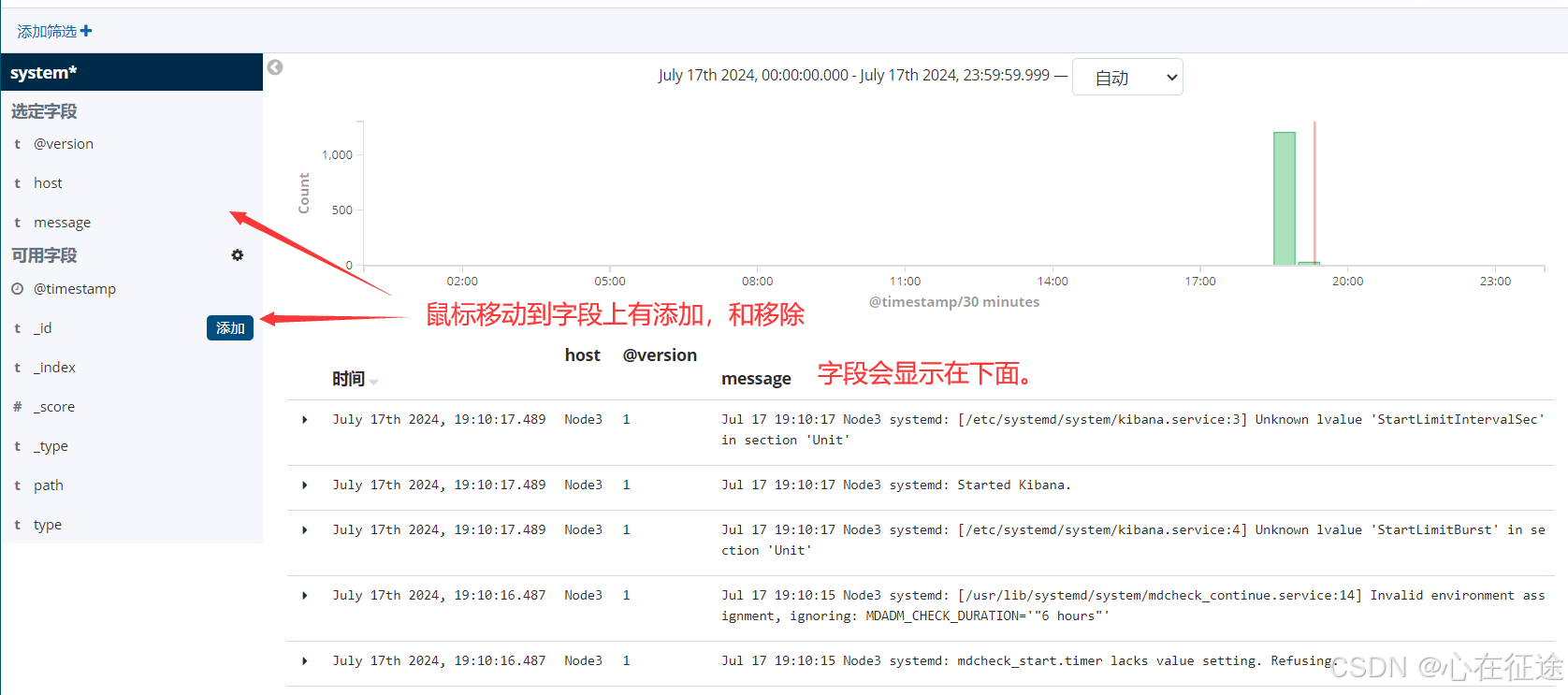This screenshot has width=1568, height=695.
Task: Expand the mdcheck_start.timer log row
Action: pos(305,661)
